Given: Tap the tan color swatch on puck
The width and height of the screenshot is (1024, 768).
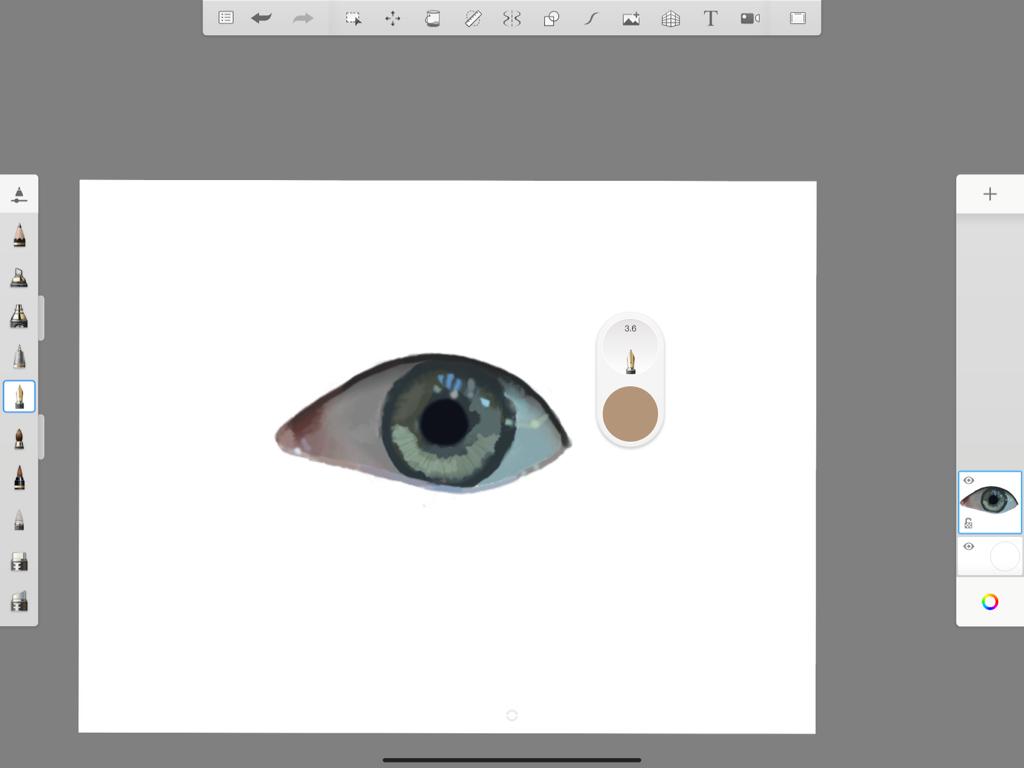Looking at the screenshot, I should 630,414.
